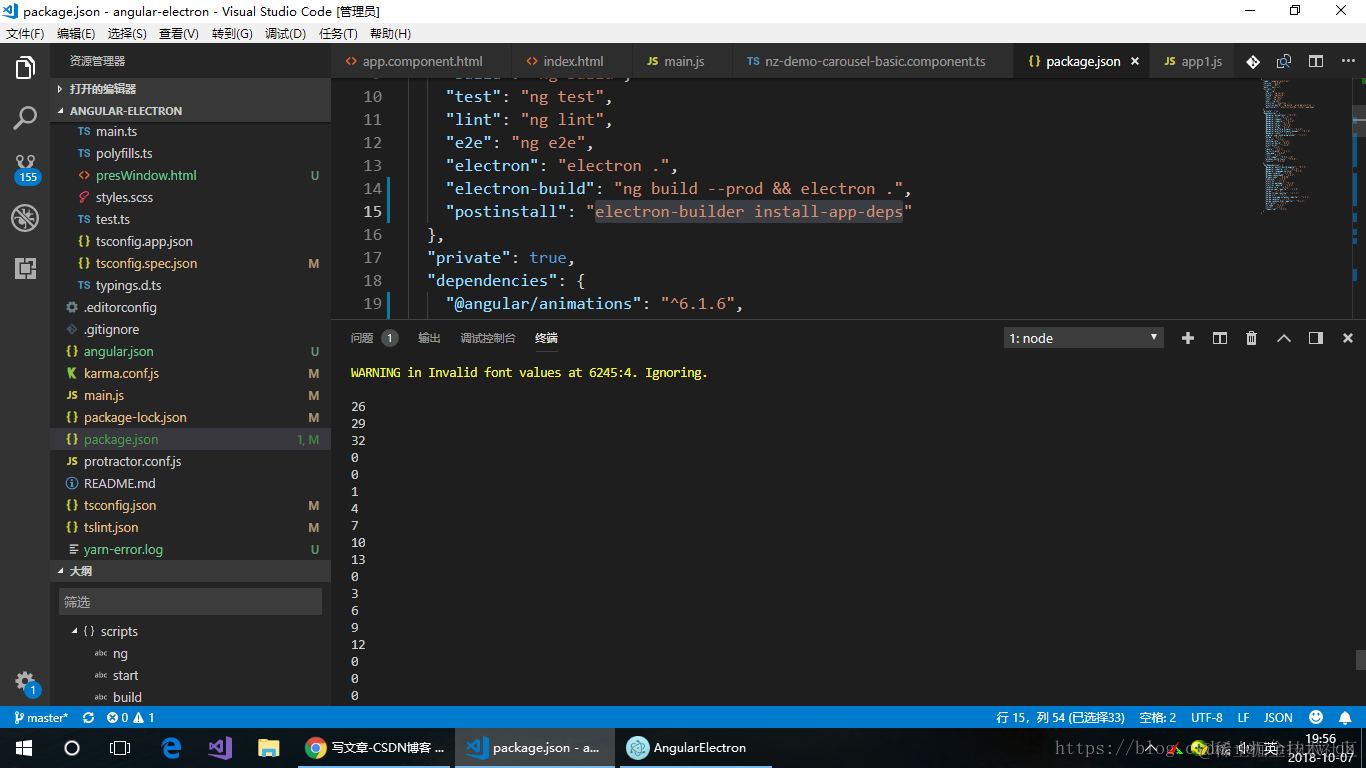Open the Extensions view in activity bar
This screenshot has width=1366, height=768.
[x=25, y=268]
